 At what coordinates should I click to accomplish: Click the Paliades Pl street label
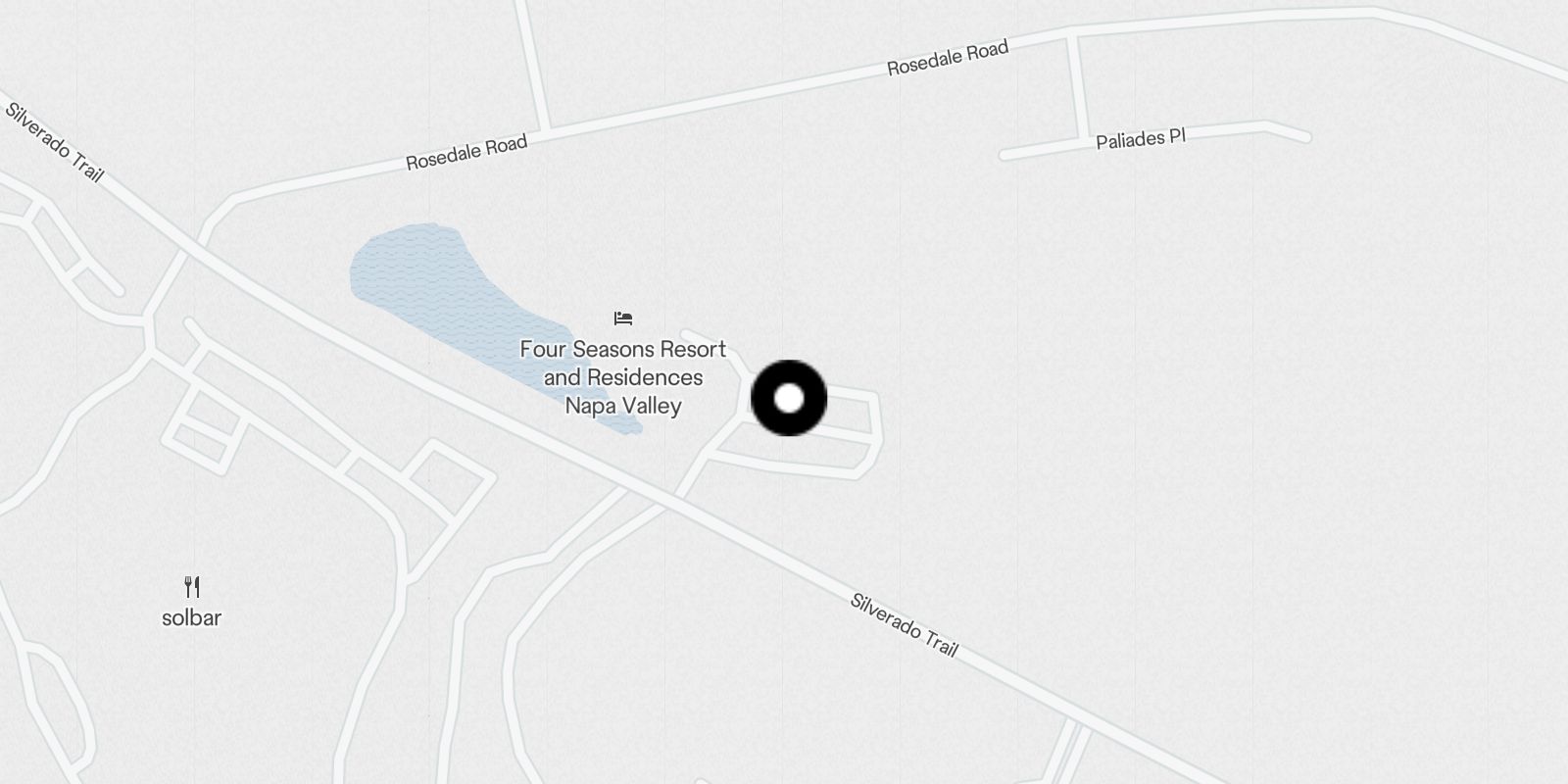point(1141,138)
